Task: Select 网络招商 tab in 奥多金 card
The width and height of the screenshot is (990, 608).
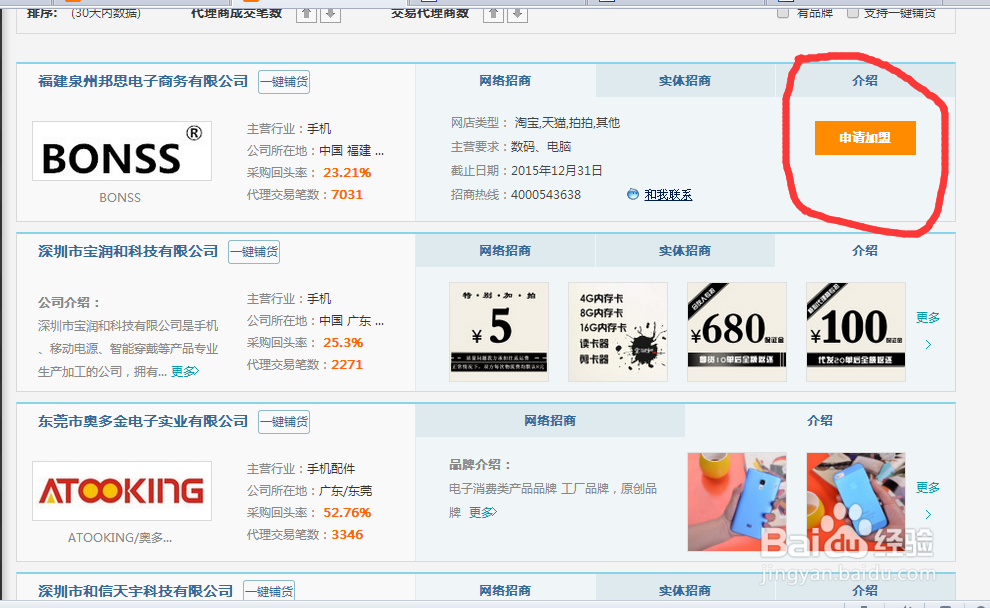Action: (550, 420)
